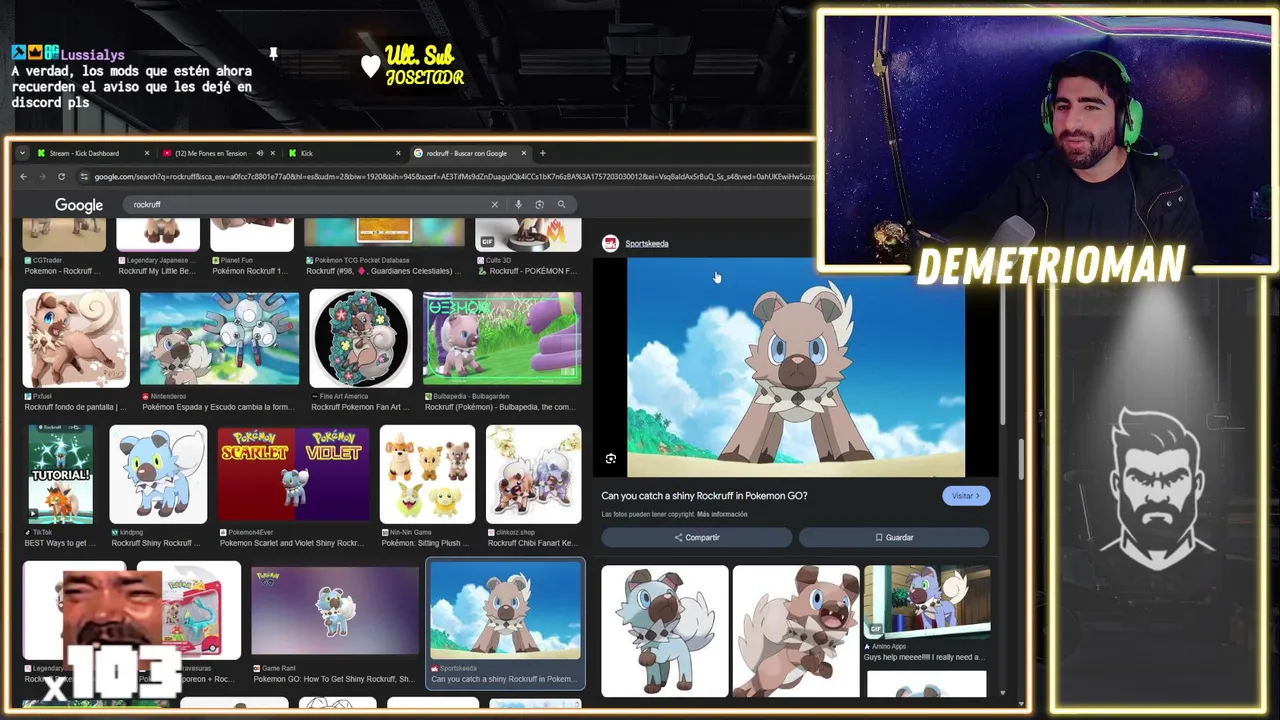Click 'Rockruff My Little Be...' caption

pyautogui.click(x=159, y=271)
